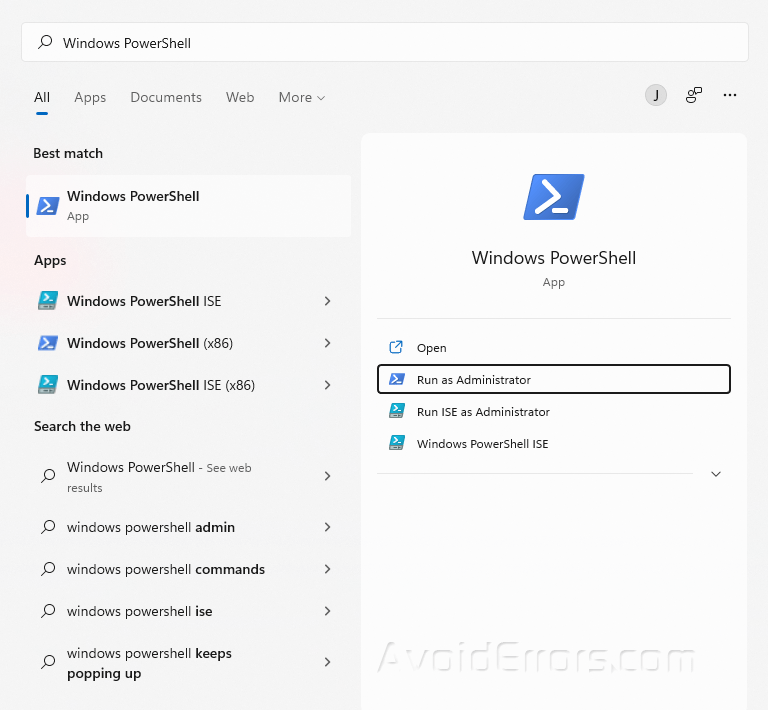Click the large PowerShell logo in details pane

(x=553, y=197)
